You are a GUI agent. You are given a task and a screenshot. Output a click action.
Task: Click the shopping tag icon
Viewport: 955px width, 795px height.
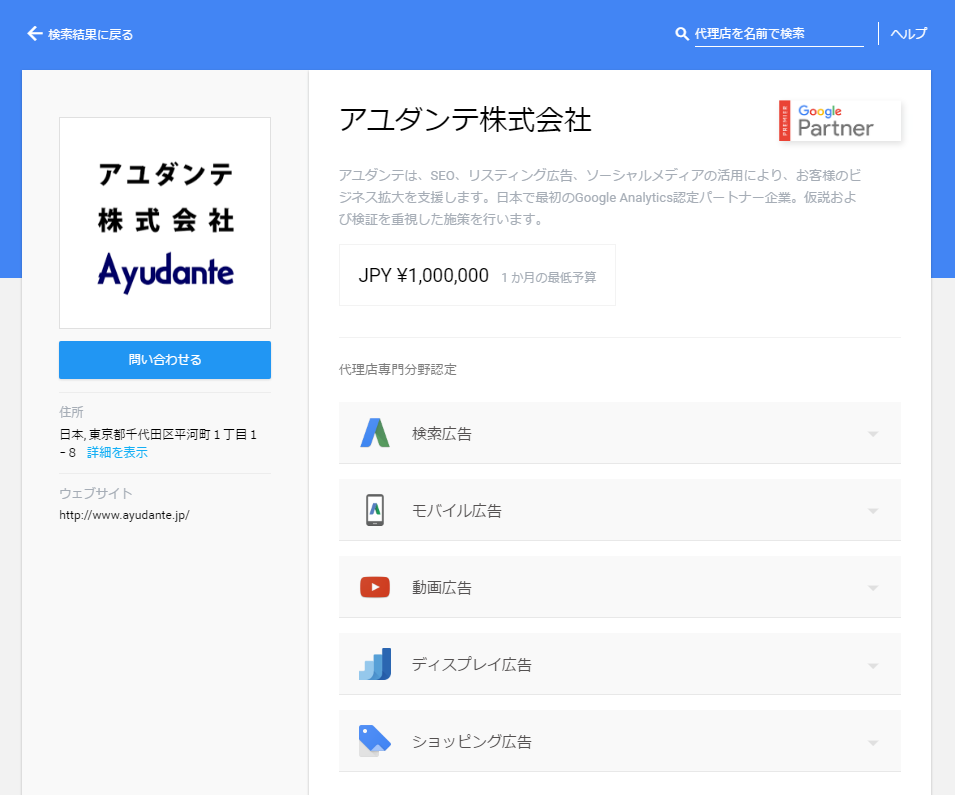pos(375,741)
